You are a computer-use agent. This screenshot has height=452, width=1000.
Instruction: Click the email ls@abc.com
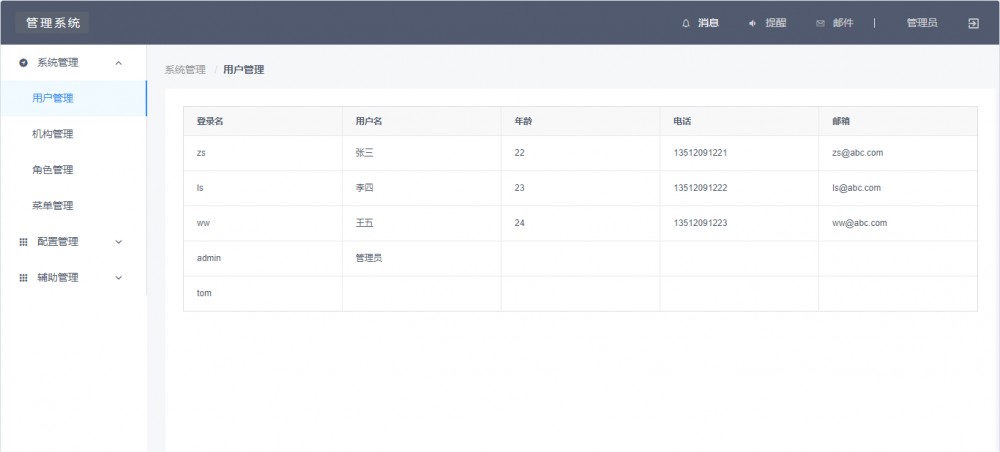[x=857, y=188]
